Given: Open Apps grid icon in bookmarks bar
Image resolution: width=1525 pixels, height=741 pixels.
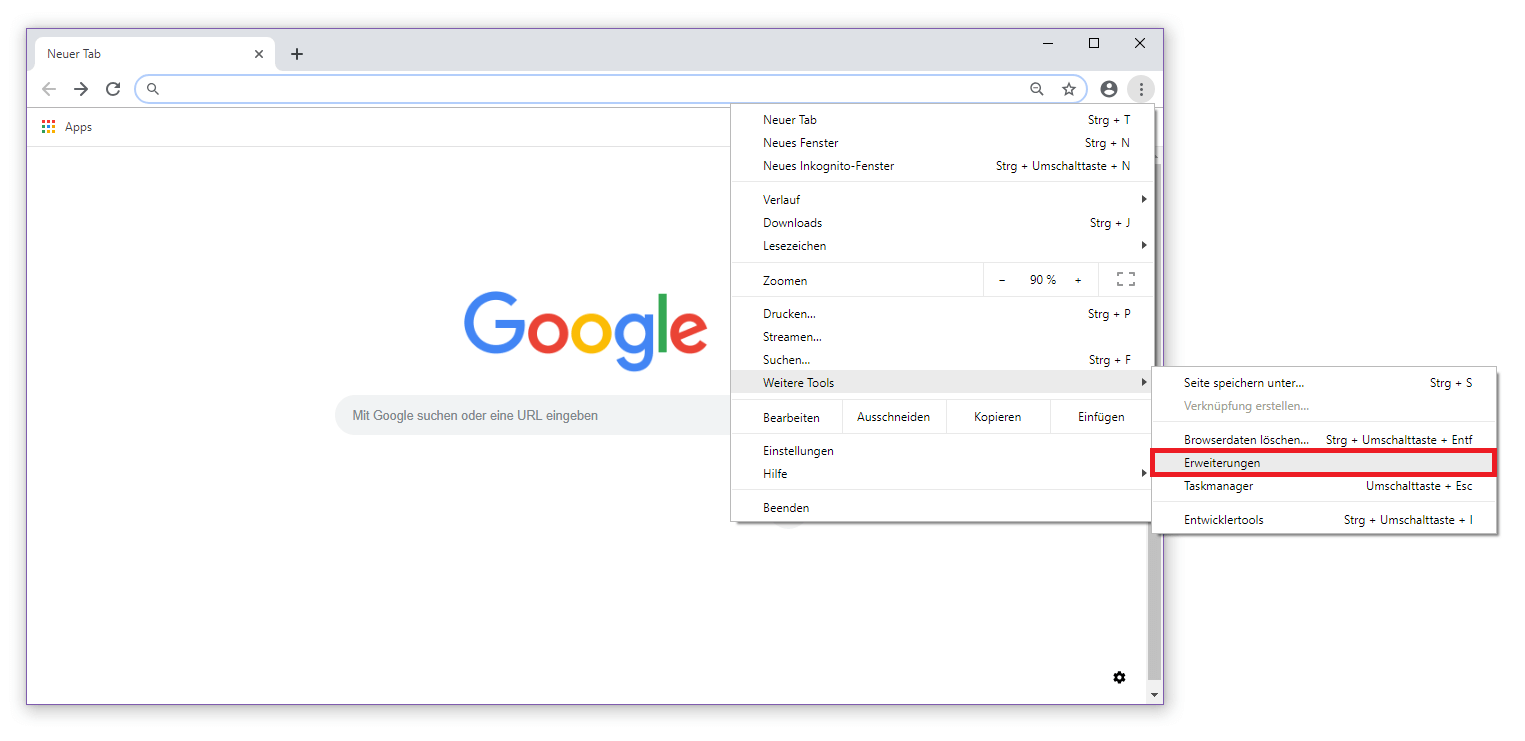Looking at the screenshot, I should click(48, 127).
